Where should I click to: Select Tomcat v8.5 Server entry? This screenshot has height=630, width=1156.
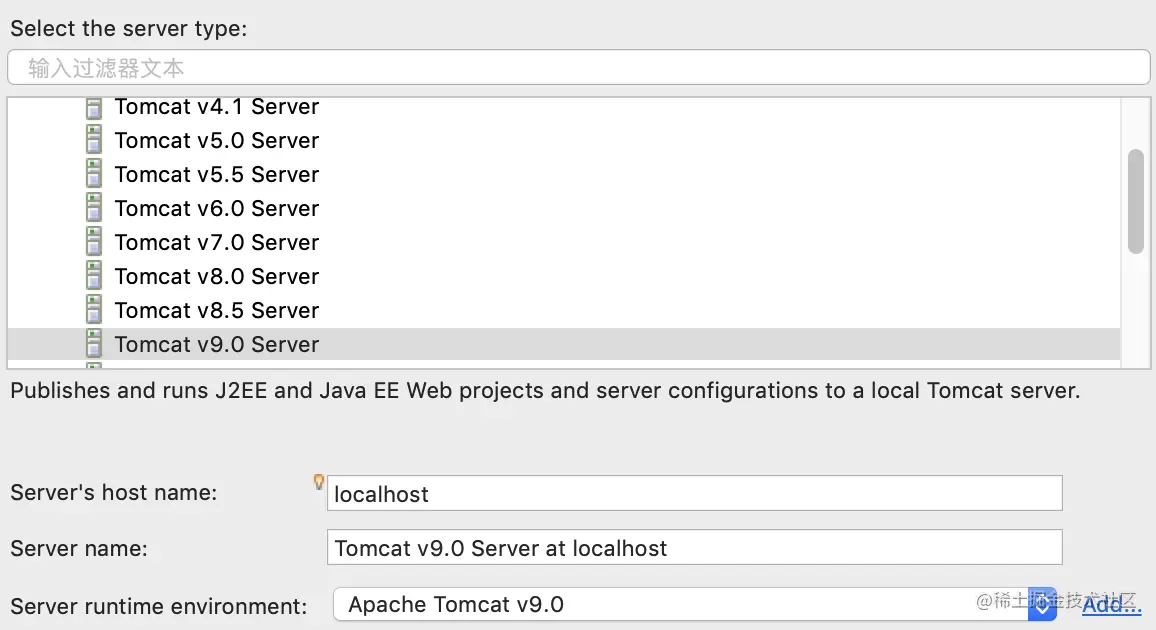[216, 311]
